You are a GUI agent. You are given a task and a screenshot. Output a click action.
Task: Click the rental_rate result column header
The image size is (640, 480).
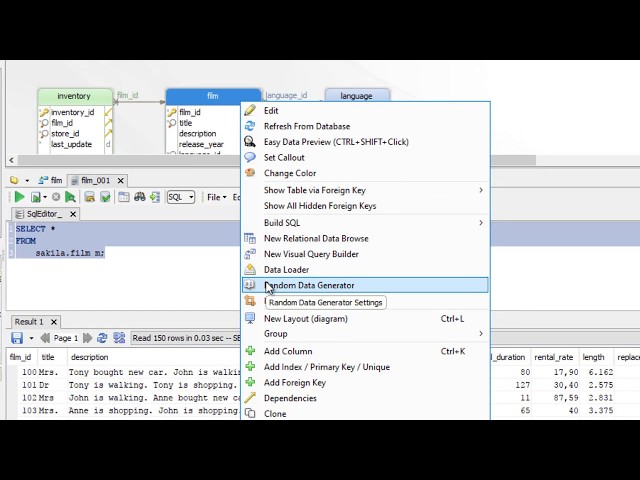(x=553, y=357)
